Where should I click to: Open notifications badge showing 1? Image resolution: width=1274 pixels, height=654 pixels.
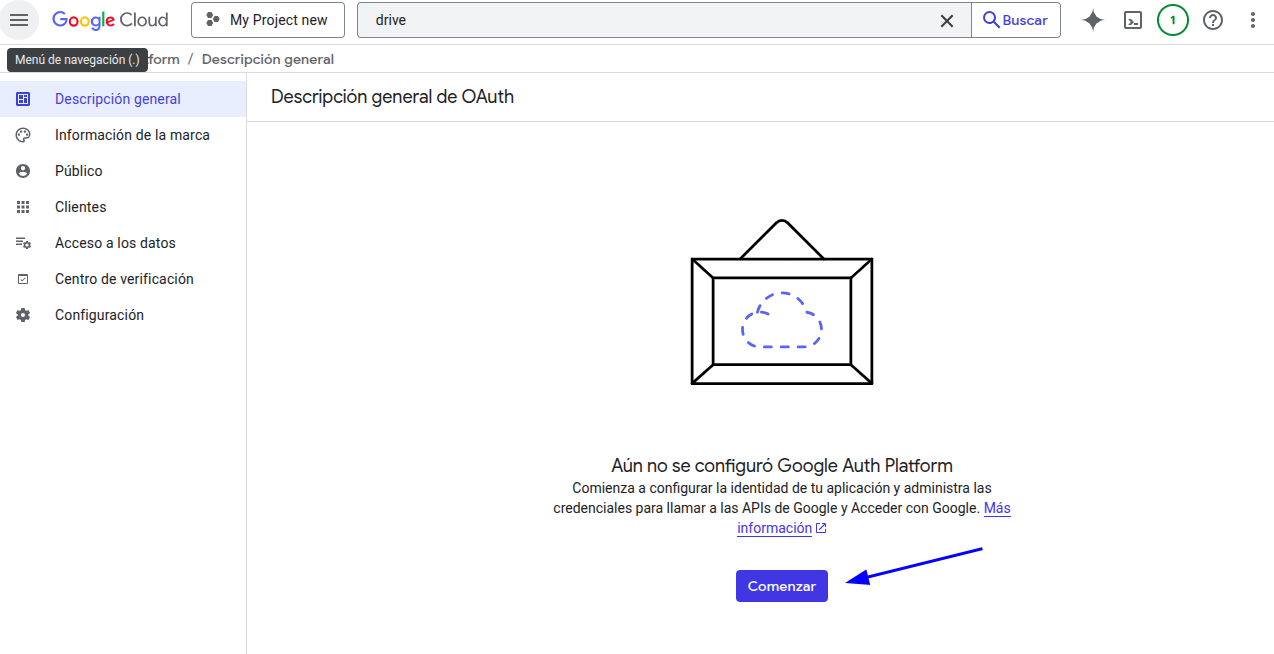(1173, 20)
